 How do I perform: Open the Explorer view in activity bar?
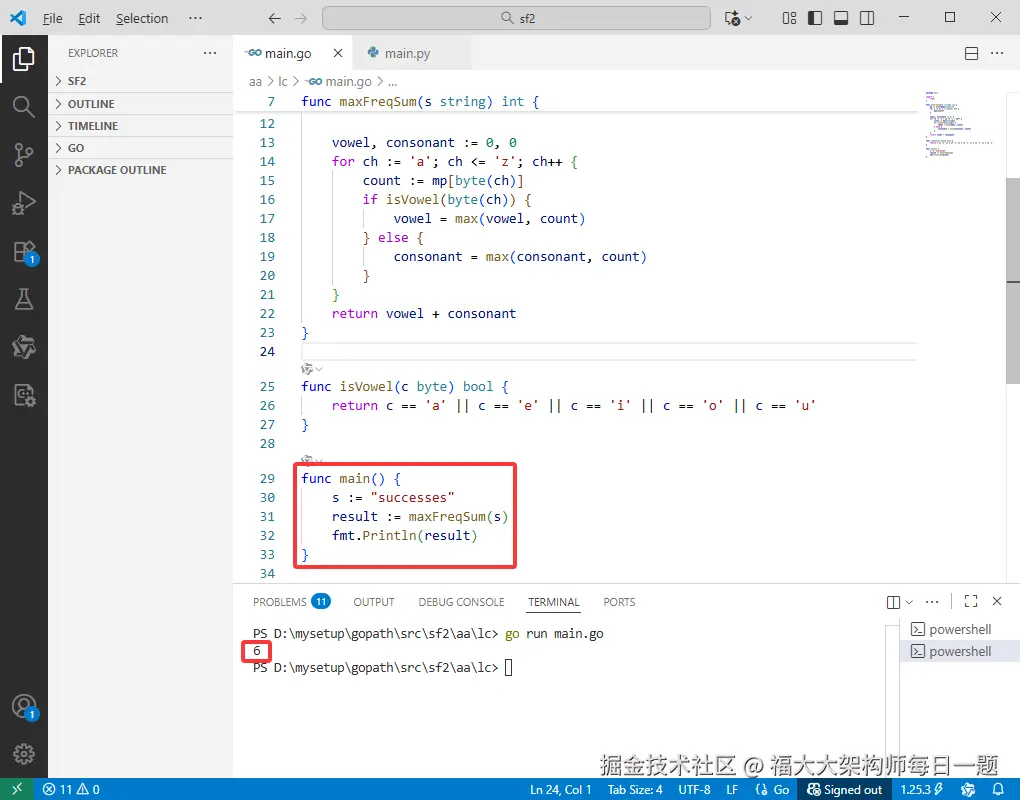[x=23, y=59]
